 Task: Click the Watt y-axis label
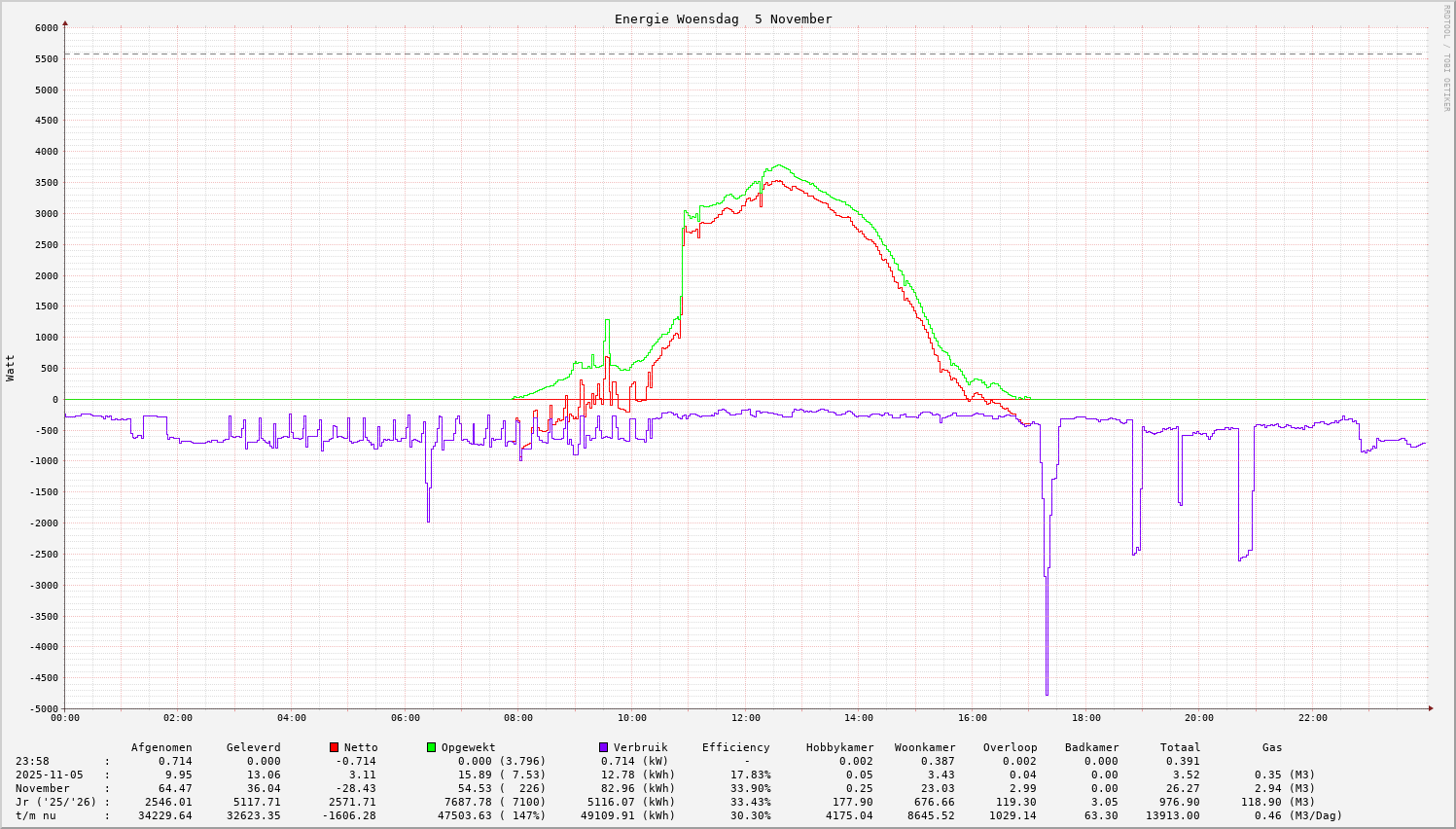11,367
